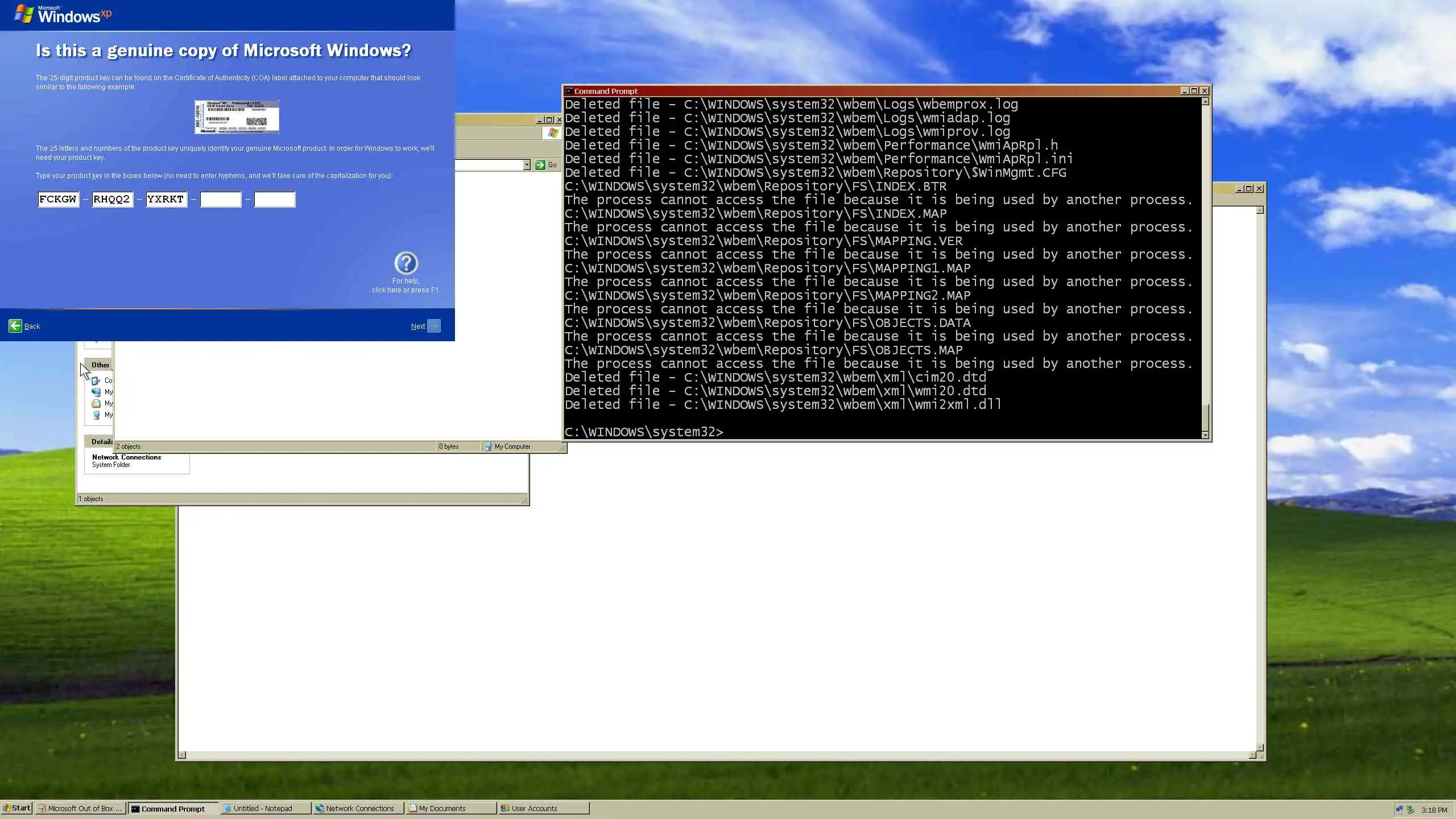Viewport: 1456px width, 819px height.
Task: Click the My Documents folder icon in sidebar
Action: tap(96, 403)
